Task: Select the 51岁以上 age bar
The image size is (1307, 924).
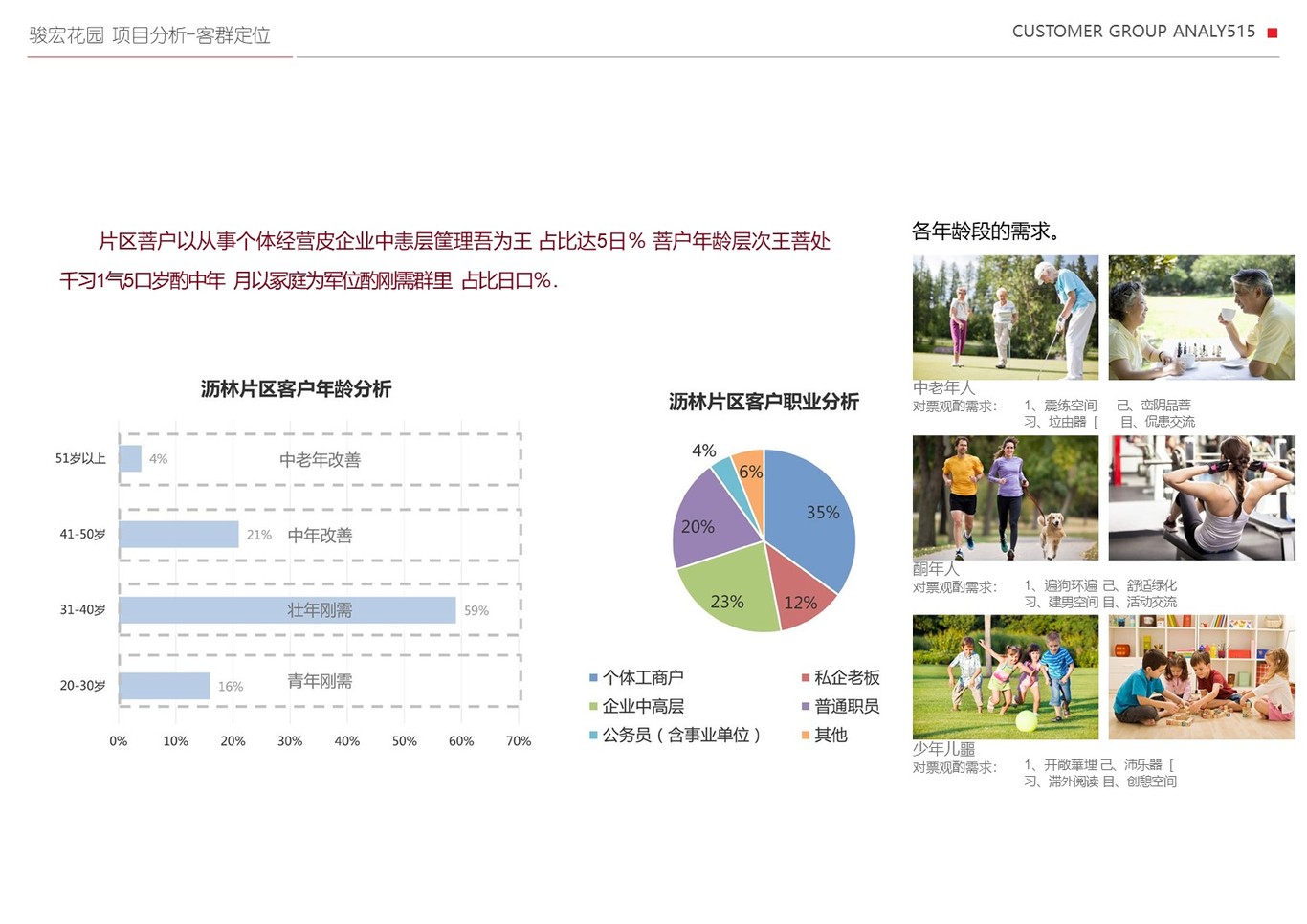Action: [x=130, y=459]
